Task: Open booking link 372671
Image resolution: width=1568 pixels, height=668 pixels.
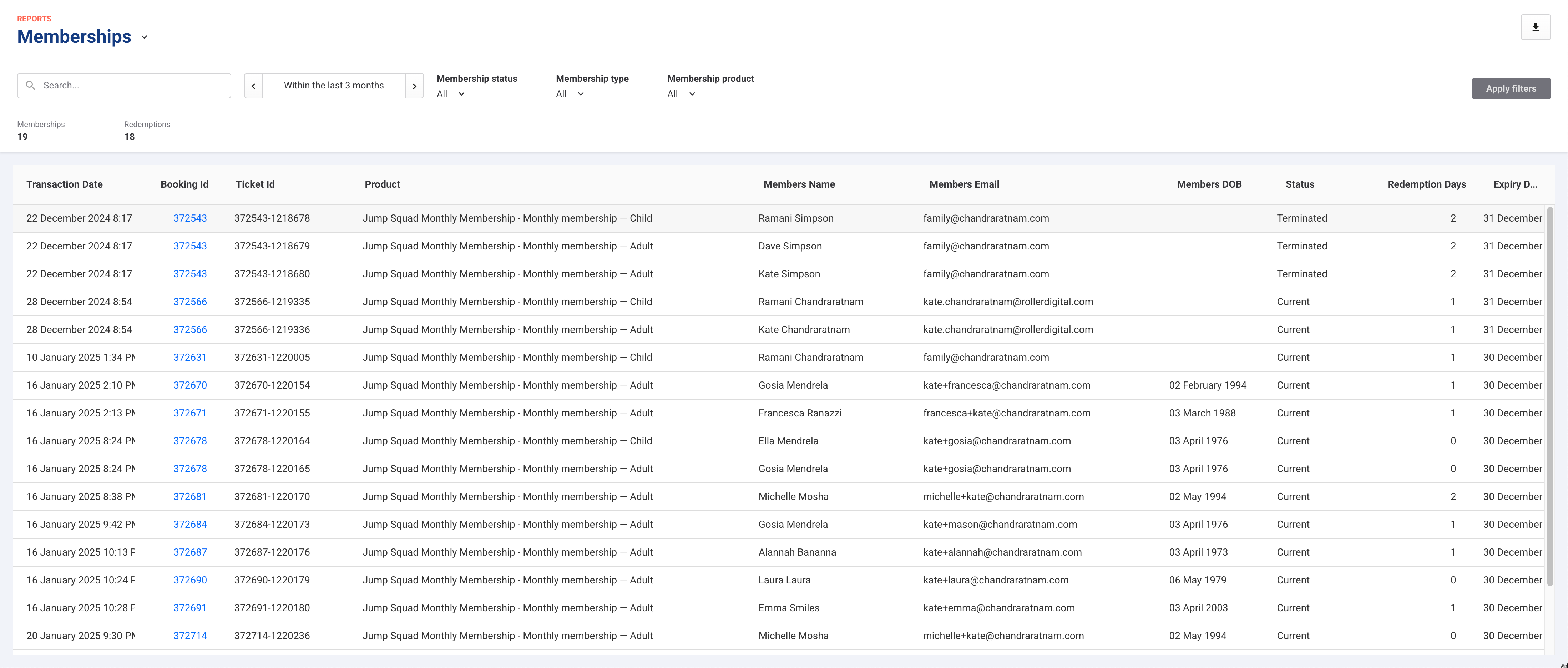Action: [x=190, y=413]
